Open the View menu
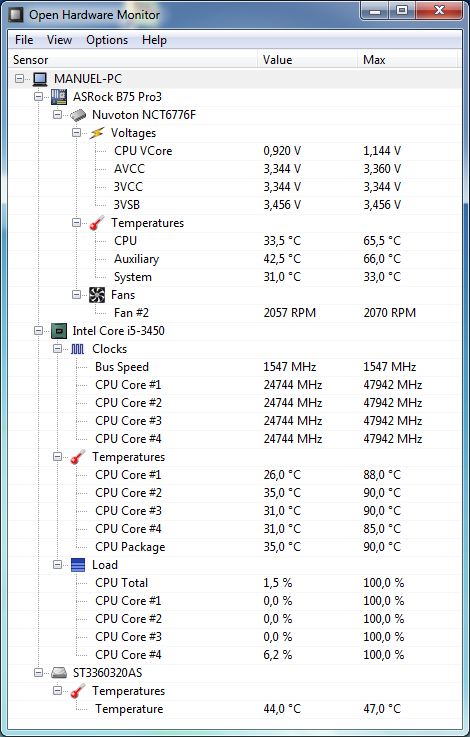The height and width of the screenshot is (737, 470). pyautogui.click(x=59, y=40)
